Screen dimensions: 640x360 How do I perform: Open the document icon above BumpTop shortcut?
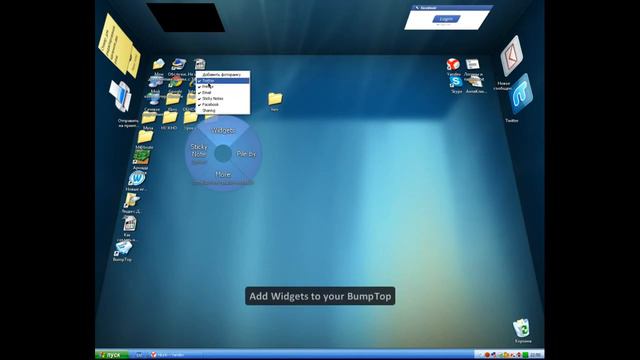[x=129, y=224]
